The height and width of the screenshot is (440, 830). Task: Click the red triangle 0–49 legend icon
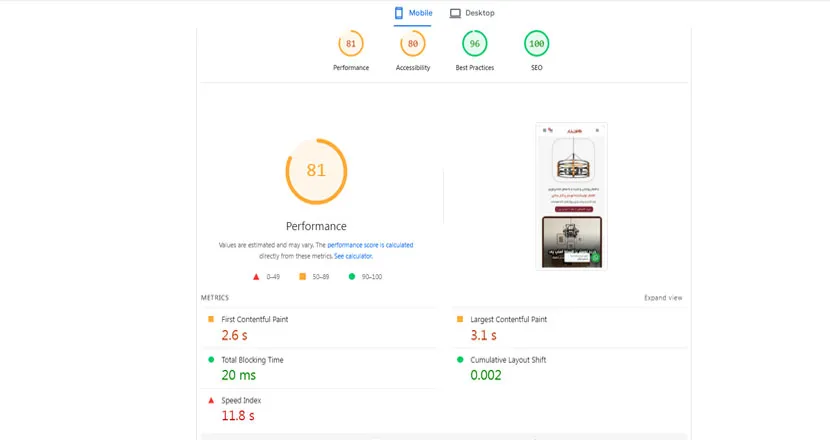[x=256, y=276]
